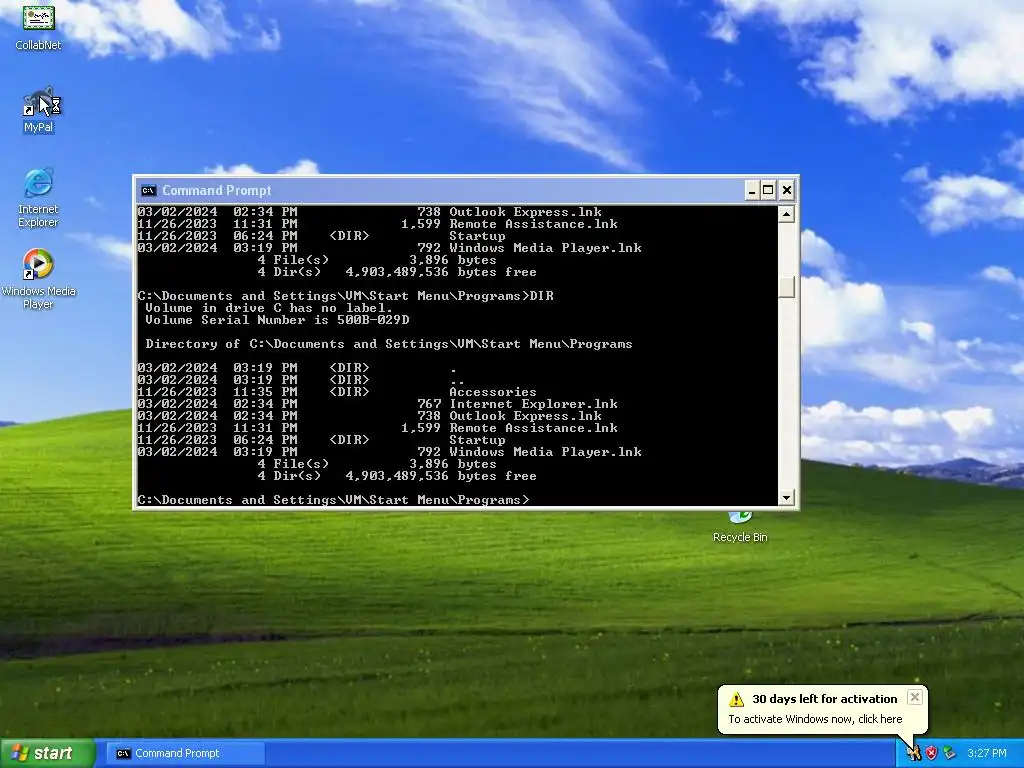Screen dimensions: 1024x768
Task: Click the Command Prompt taskbar button
Action: point(185,753)
